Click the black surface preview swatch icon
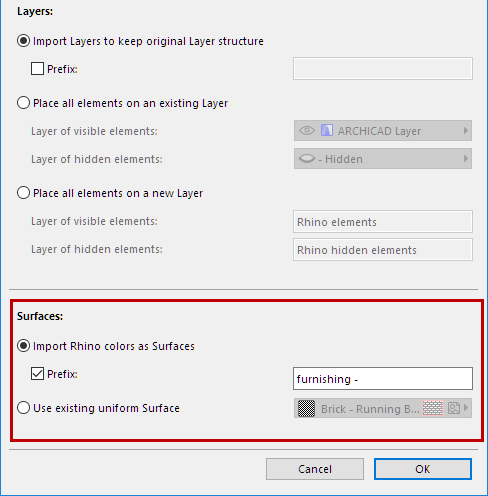This screenshot has height=496, width=488. coord(306,408)
